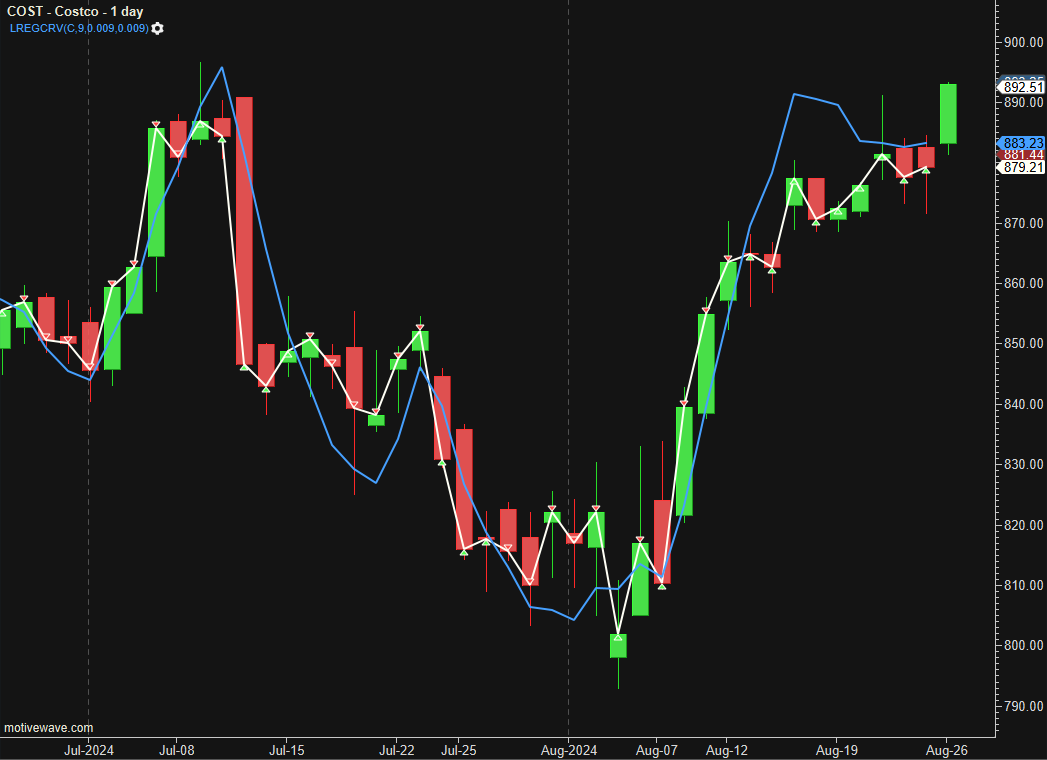The image size is (1047, 760).
Task: Click the 830.00 price axis label
Action: click(1023, 464)
